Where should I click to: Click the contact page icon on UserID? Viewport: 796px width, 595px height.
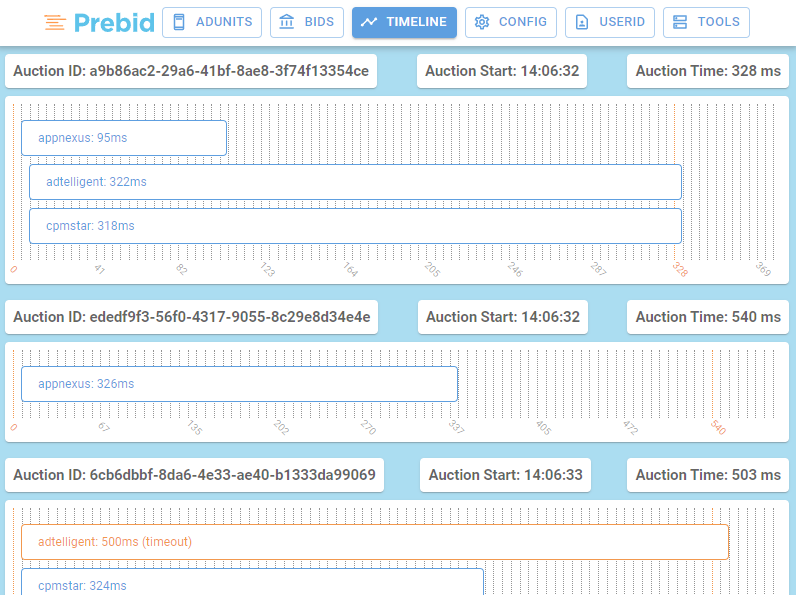click(582, 22)
